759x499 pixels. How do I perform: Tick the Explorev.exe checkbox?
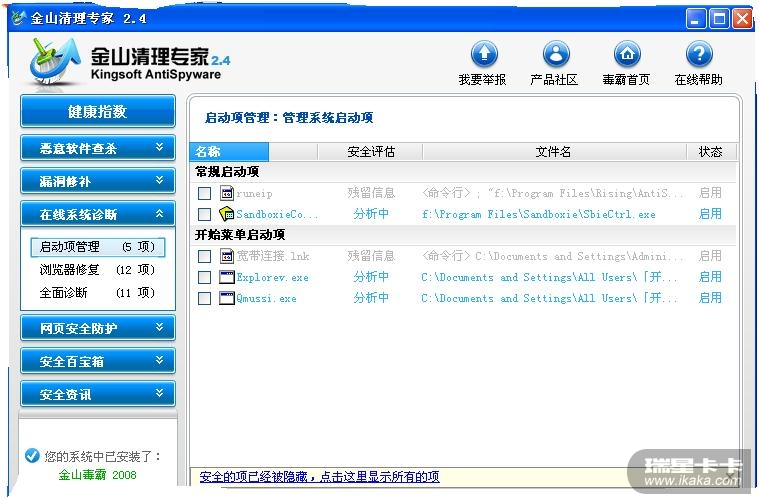tap(204, 278)
